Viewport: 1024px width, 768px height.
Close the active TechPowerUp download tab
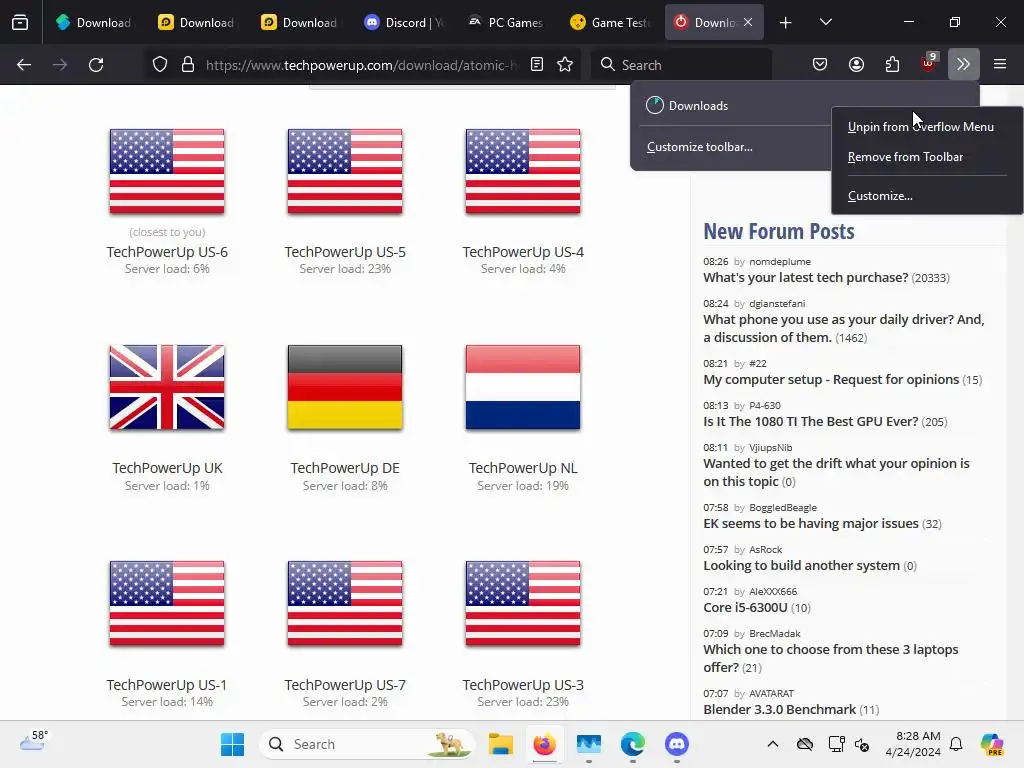(x=748, y=22)
